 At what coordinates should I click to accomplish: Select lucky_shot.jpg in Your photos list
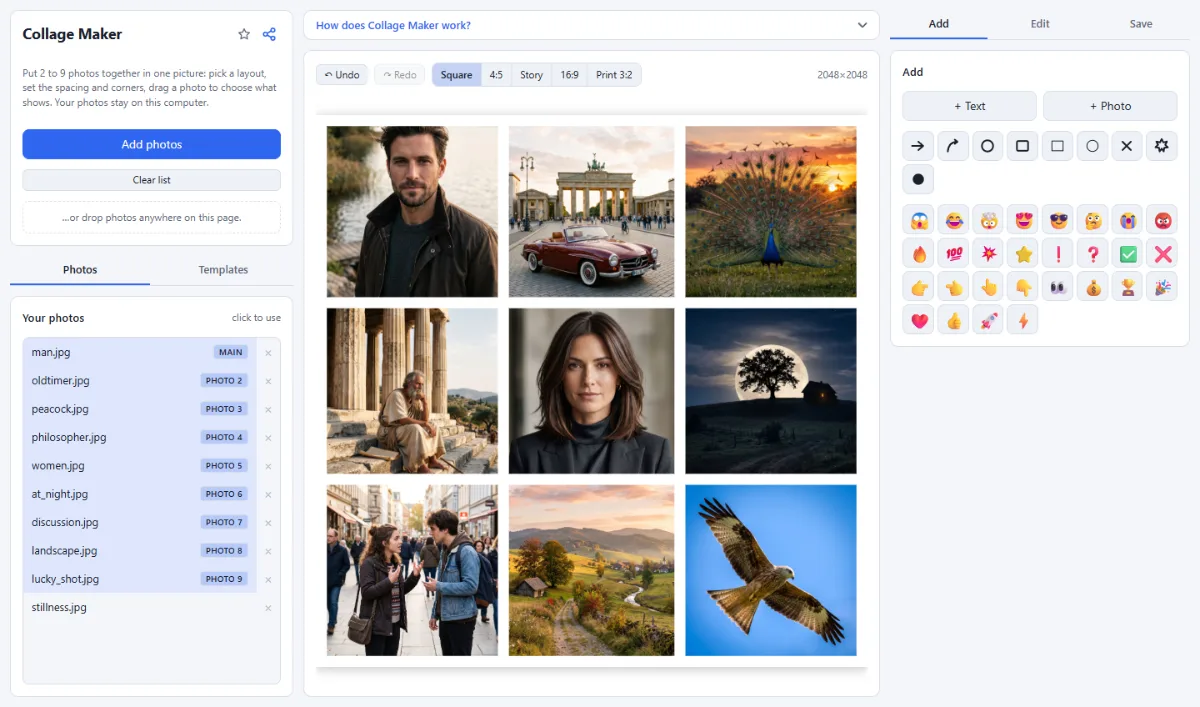pos(140,579)
